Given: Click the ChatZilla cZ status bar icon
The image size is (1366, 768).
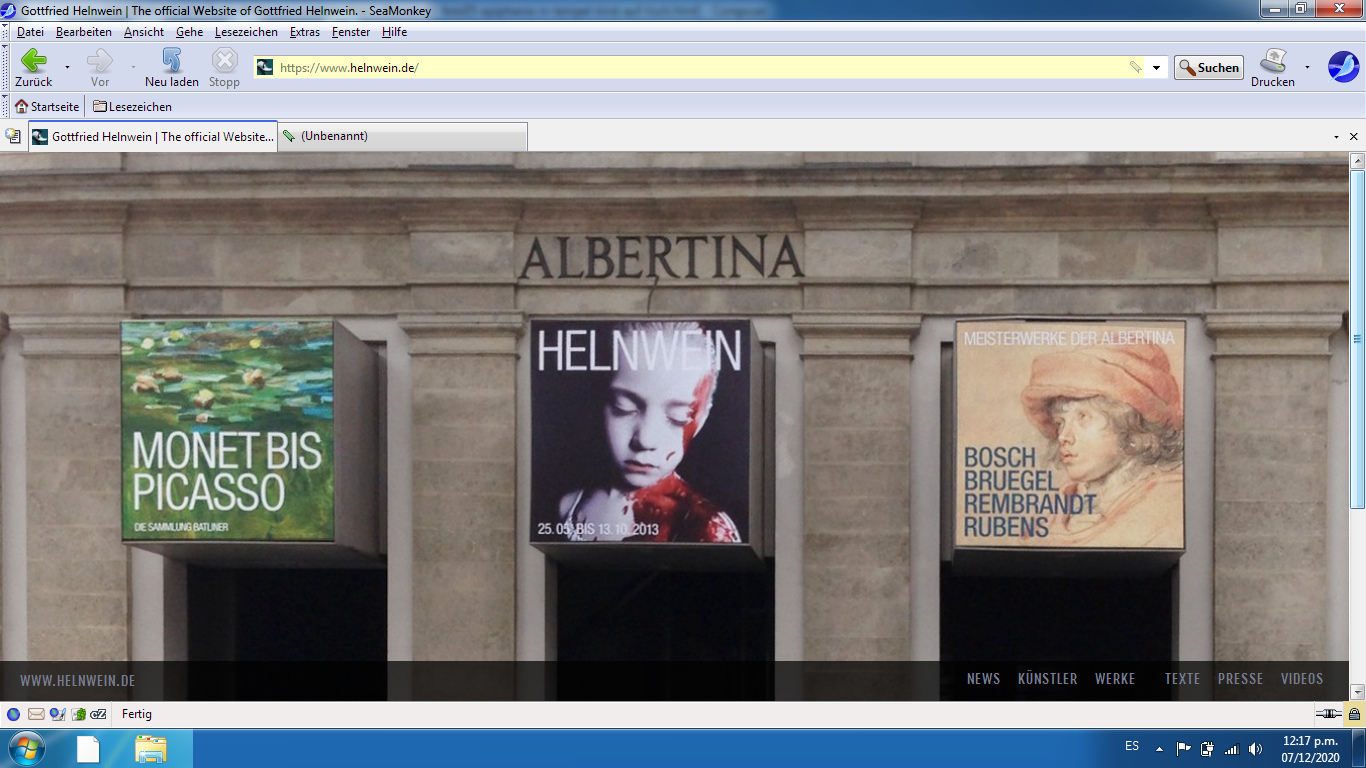Looking at the screenshot, I should (x=99, y=714).
